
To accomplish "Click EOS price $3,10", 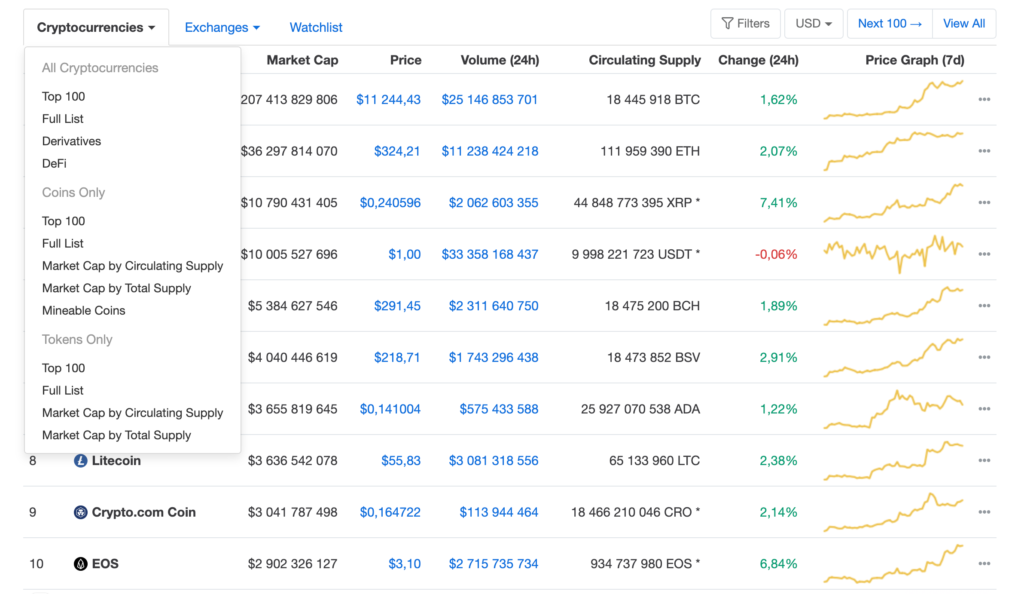I will click(x=404, y=563).
